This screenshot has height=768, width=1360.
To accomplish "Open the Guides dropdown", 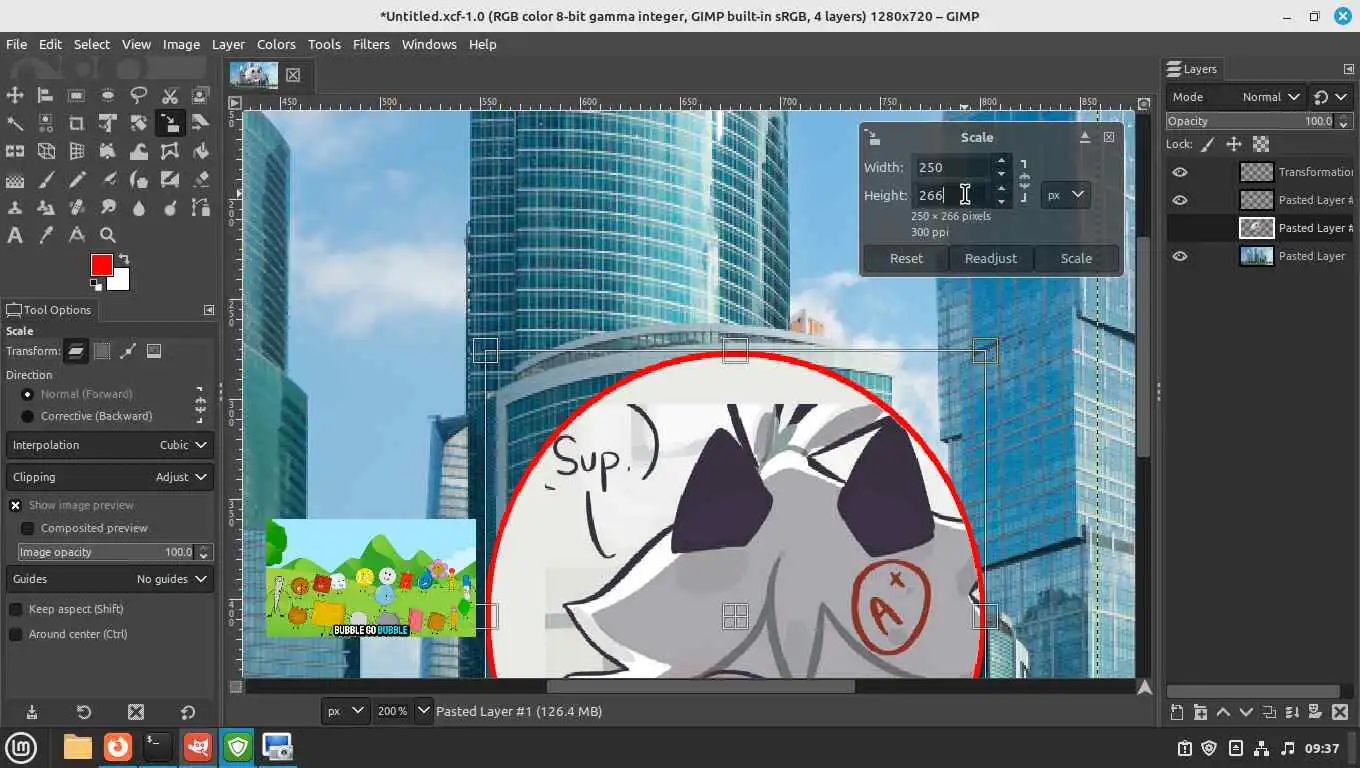I will coord(110,579).
